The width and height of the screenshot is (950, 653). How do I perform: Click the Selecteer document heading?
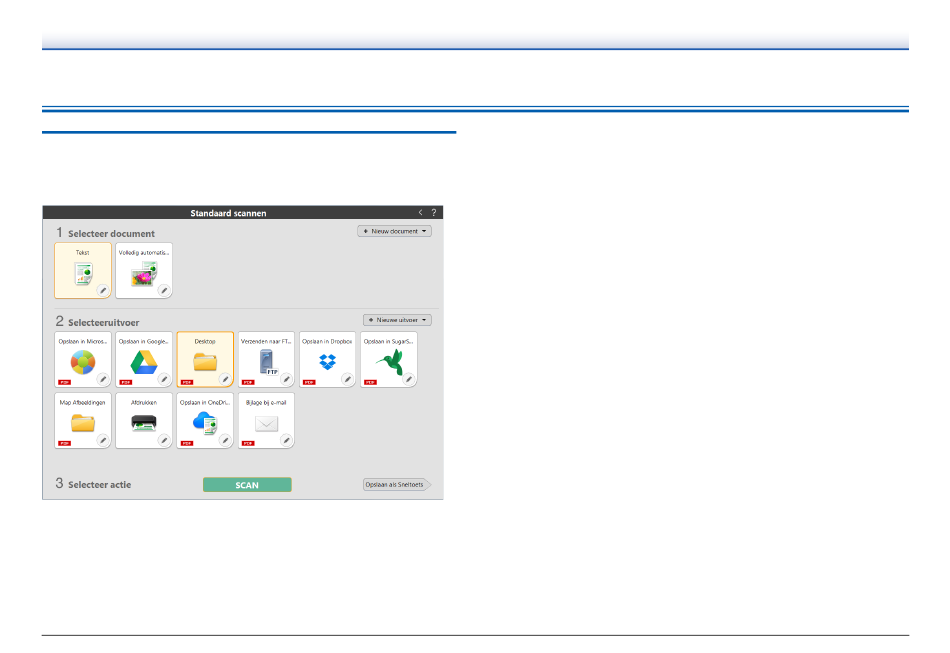(x=111, y=234)
